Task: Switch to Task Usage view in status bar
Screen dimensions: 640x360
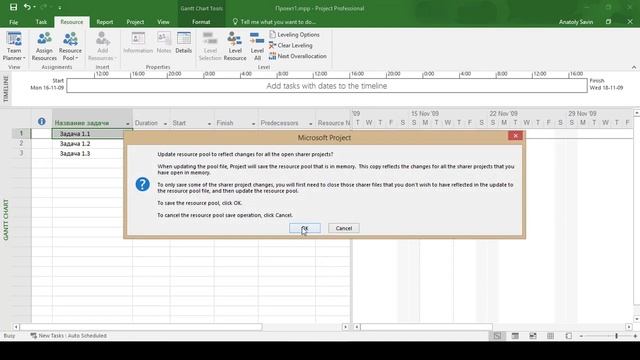Action: pos(515,336)
